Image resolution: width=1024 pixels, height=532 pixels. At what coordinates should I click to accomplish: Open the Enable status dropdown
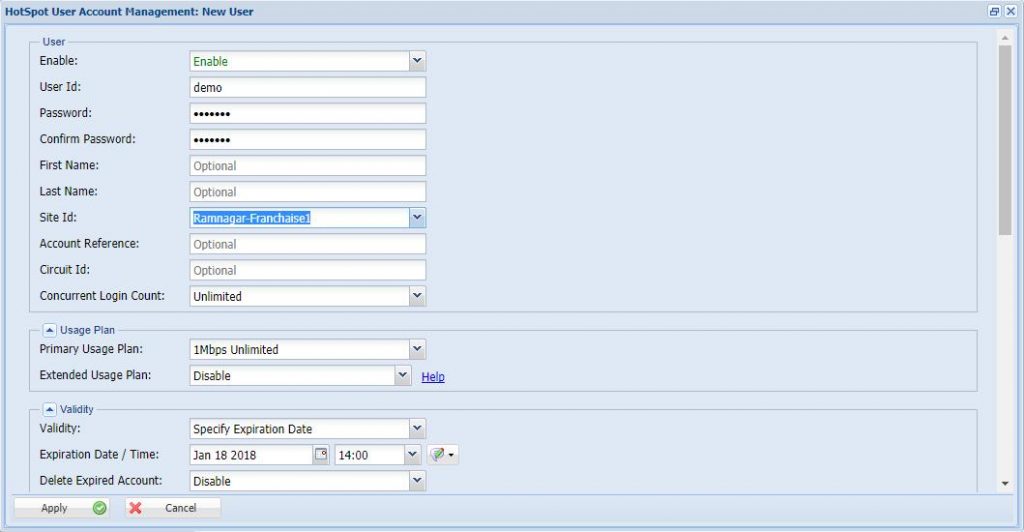pos(417,61)
